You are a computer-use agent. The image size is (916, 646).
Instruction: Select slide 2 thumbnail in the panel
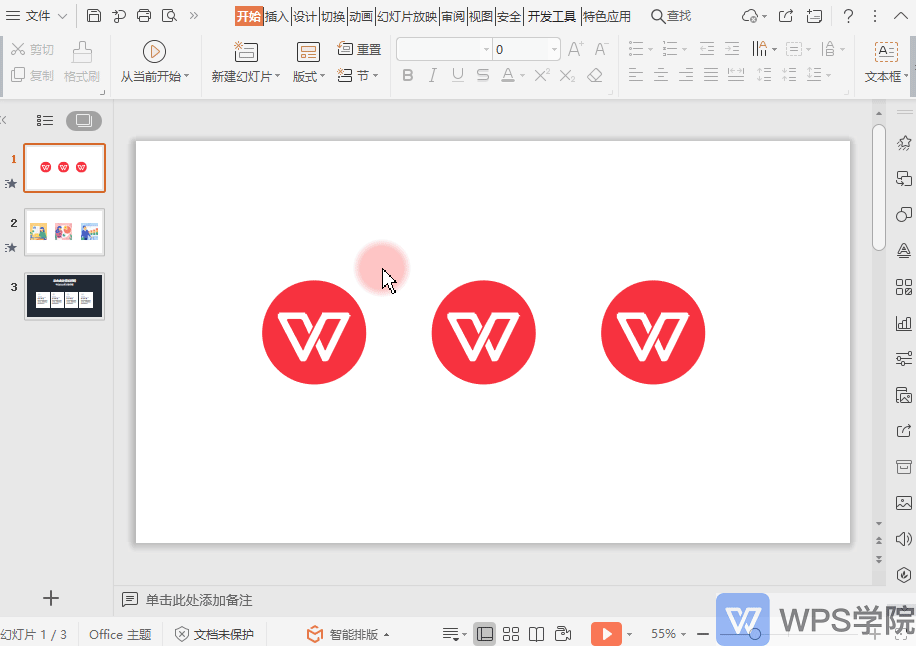click(64, 232)
